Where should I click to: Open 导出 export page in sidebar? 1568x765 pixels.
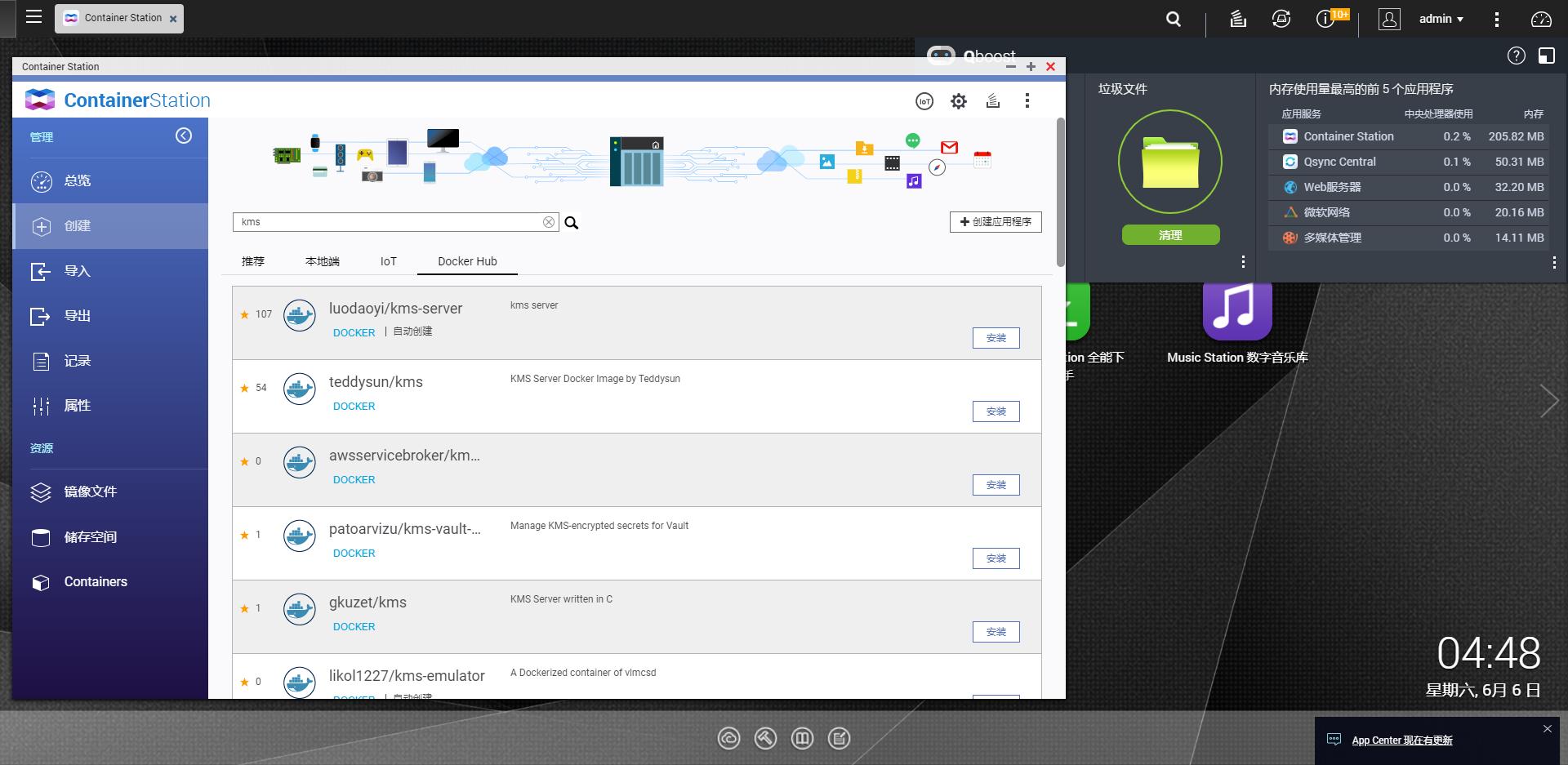[110, 316]
